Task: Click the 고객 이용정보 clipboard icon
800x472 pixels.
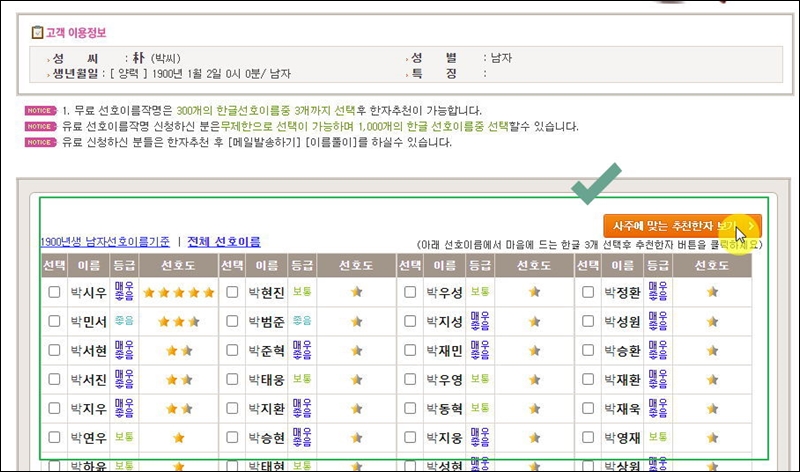Action: click(37, 32)
